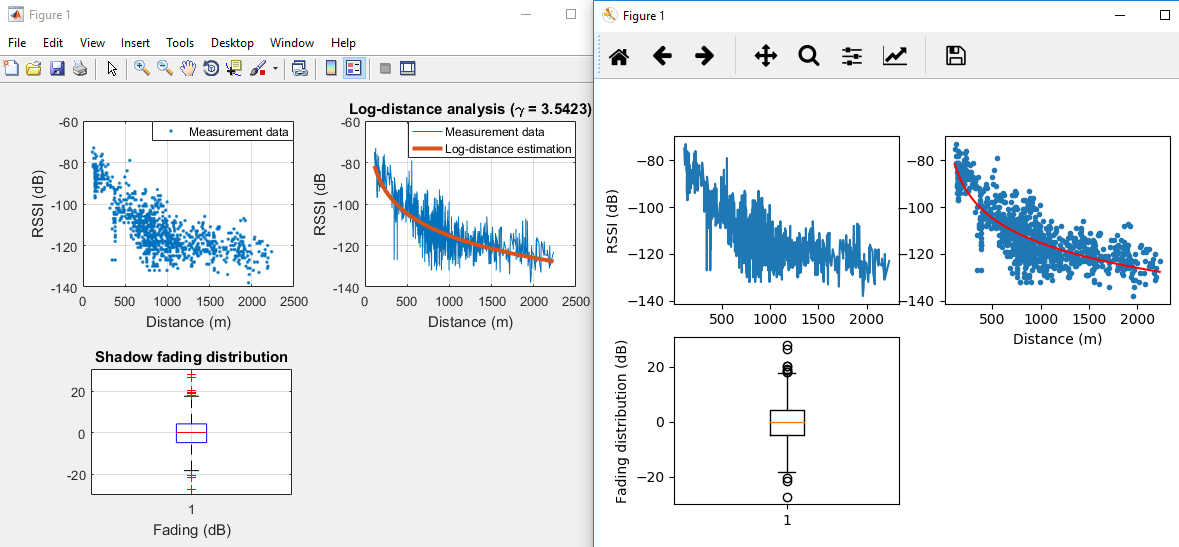
Task: Open the Desktop menu
Action: click(x=232, y=43)
